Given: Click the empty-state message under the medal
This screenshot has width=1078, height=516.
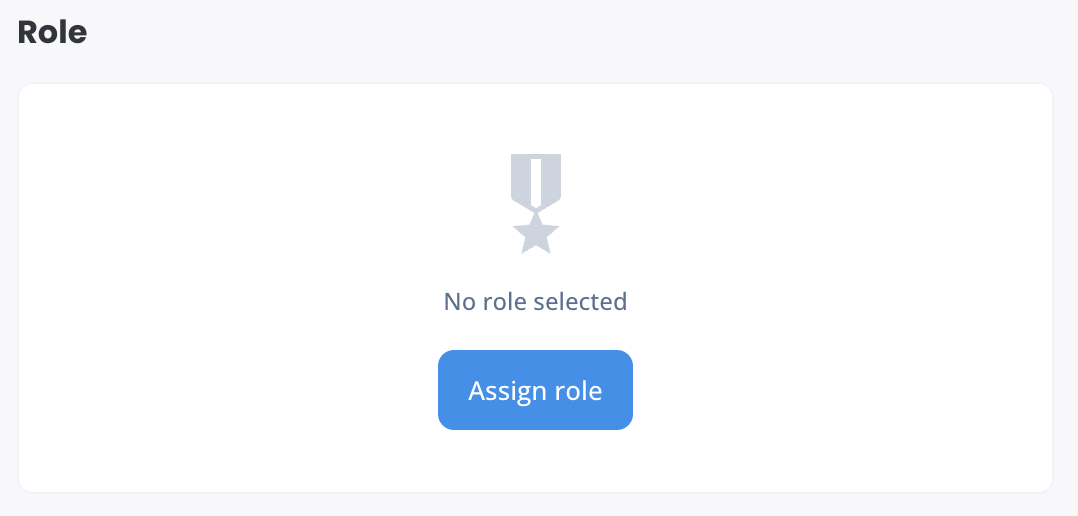Looking at the screenshot, I should pos(535,302).
